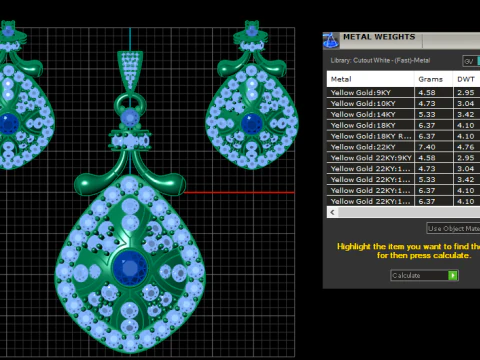This screenshot has height=360, width=480.
Task: Select the Yellow Gold 22KY:9KY row
Action: [x=403, y=158]
